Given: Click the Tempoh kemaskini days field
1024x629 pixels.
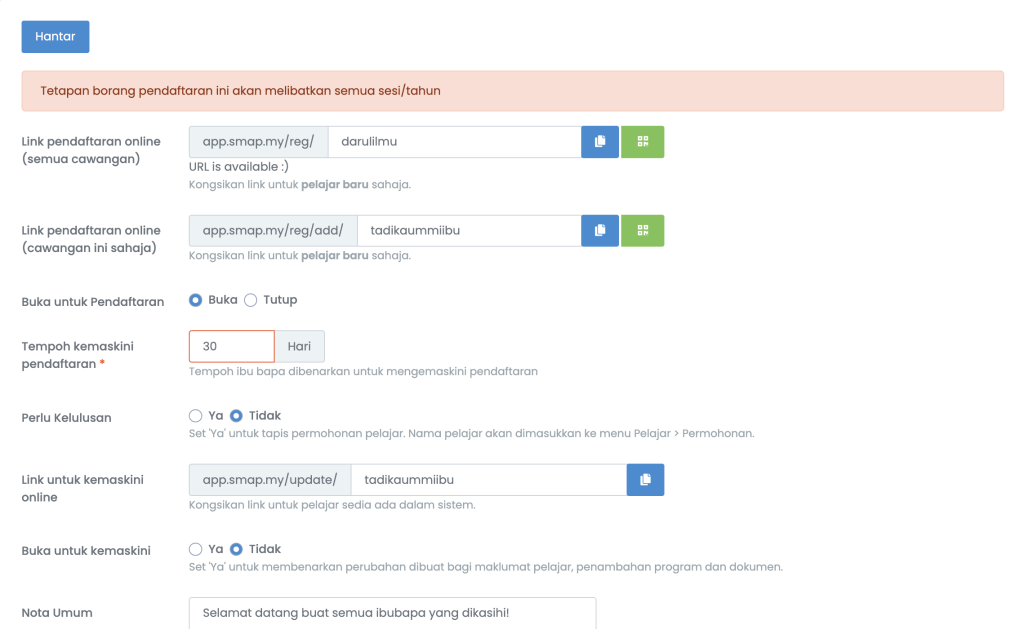Looking at the screenshot, I should click(231, 346).
